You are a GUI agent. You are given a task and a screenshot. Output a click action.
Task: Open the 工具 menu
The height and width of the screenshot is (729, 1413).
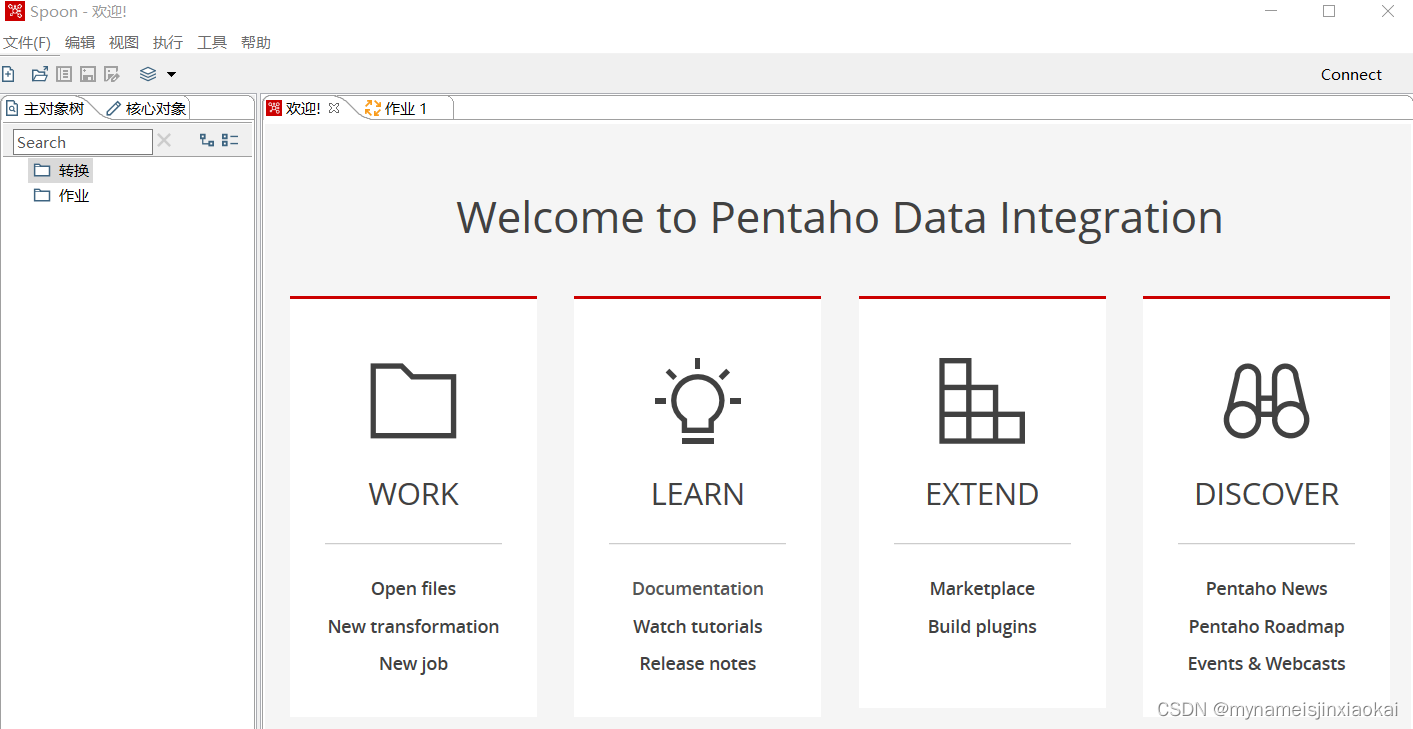click(212, 43)
